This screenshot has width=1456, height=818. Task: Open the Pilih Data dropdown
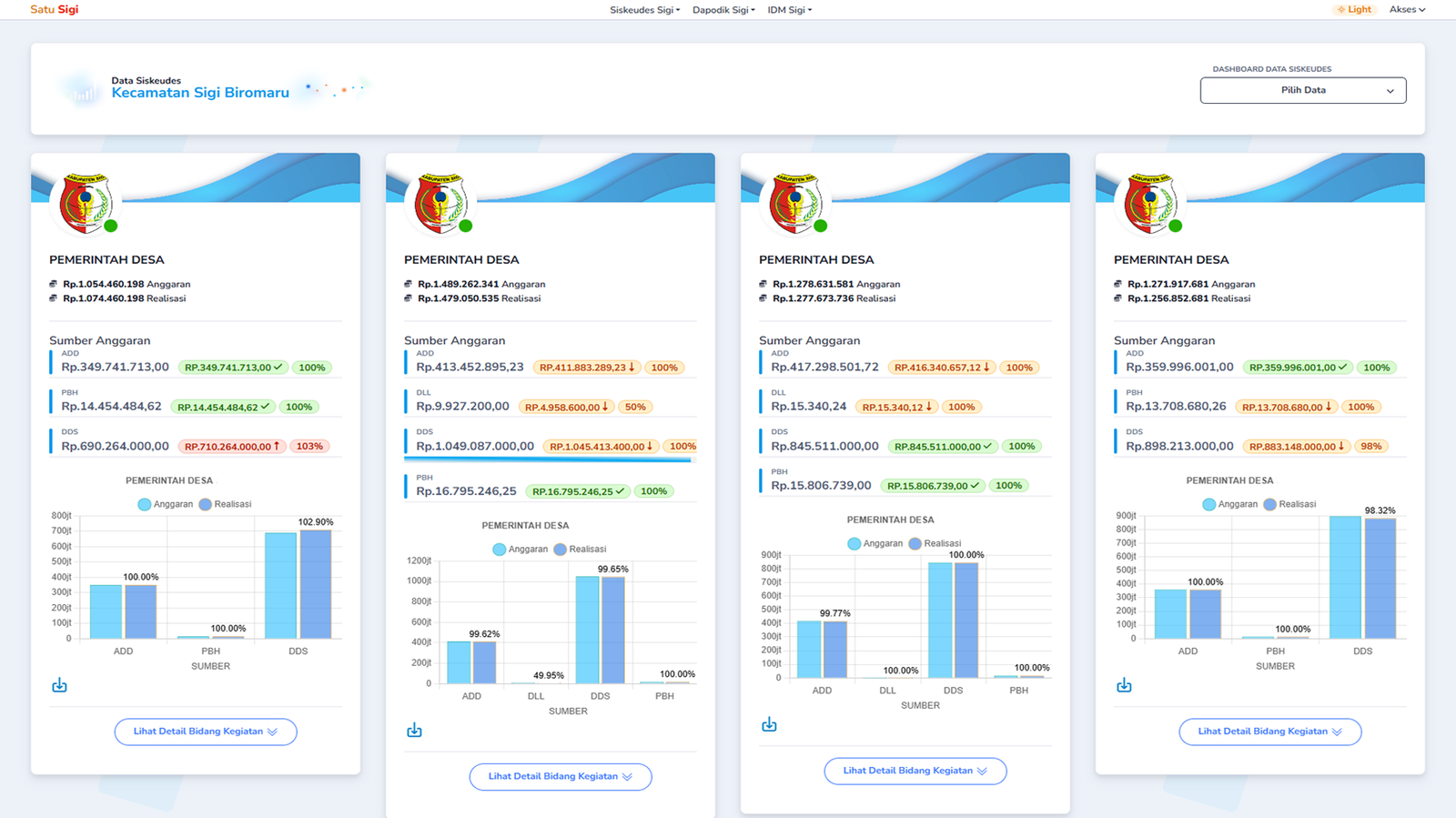point(1302,90)
